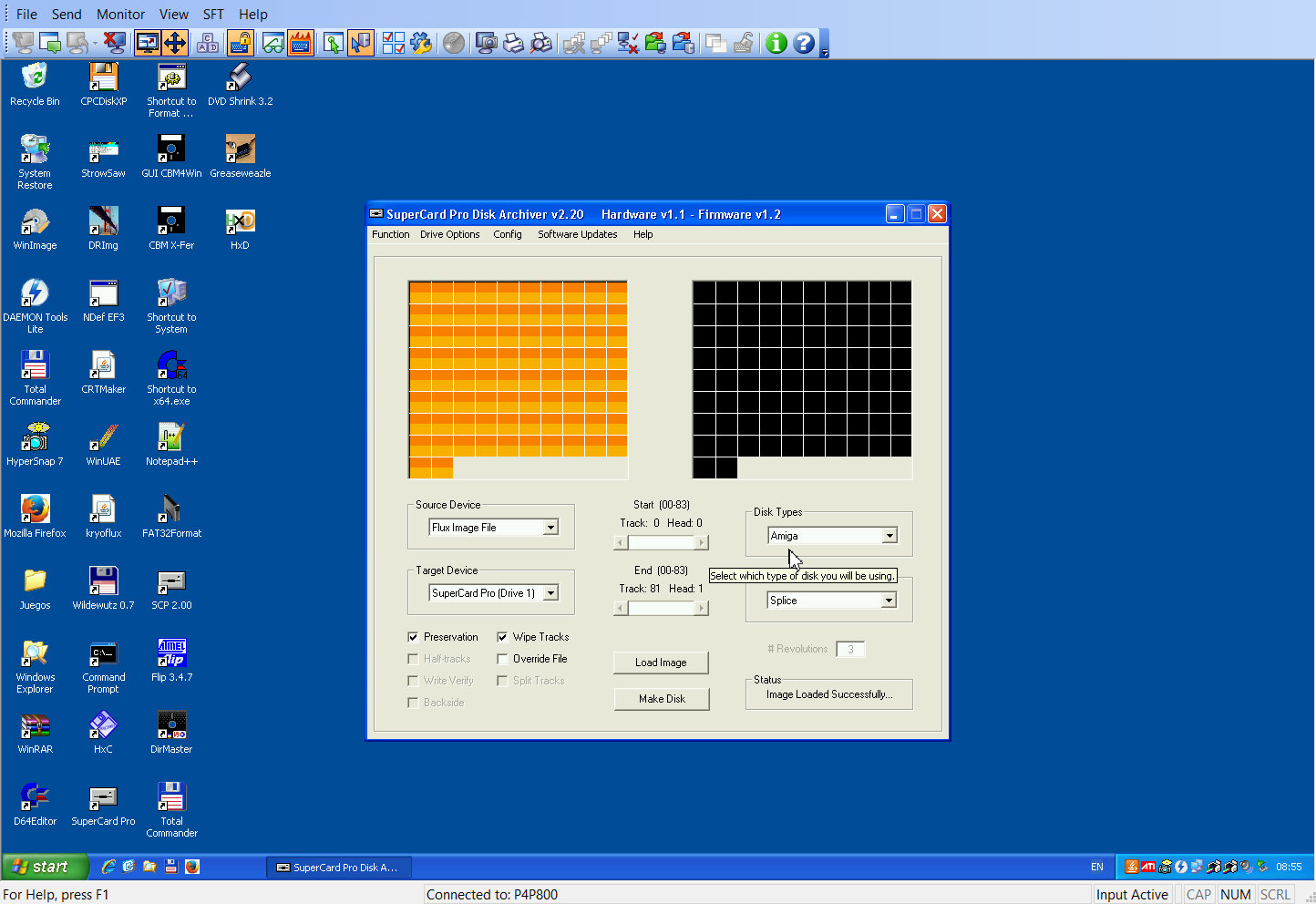
Task: Click the Half-tracks checkbox
Action: click(x=413, y=659)
